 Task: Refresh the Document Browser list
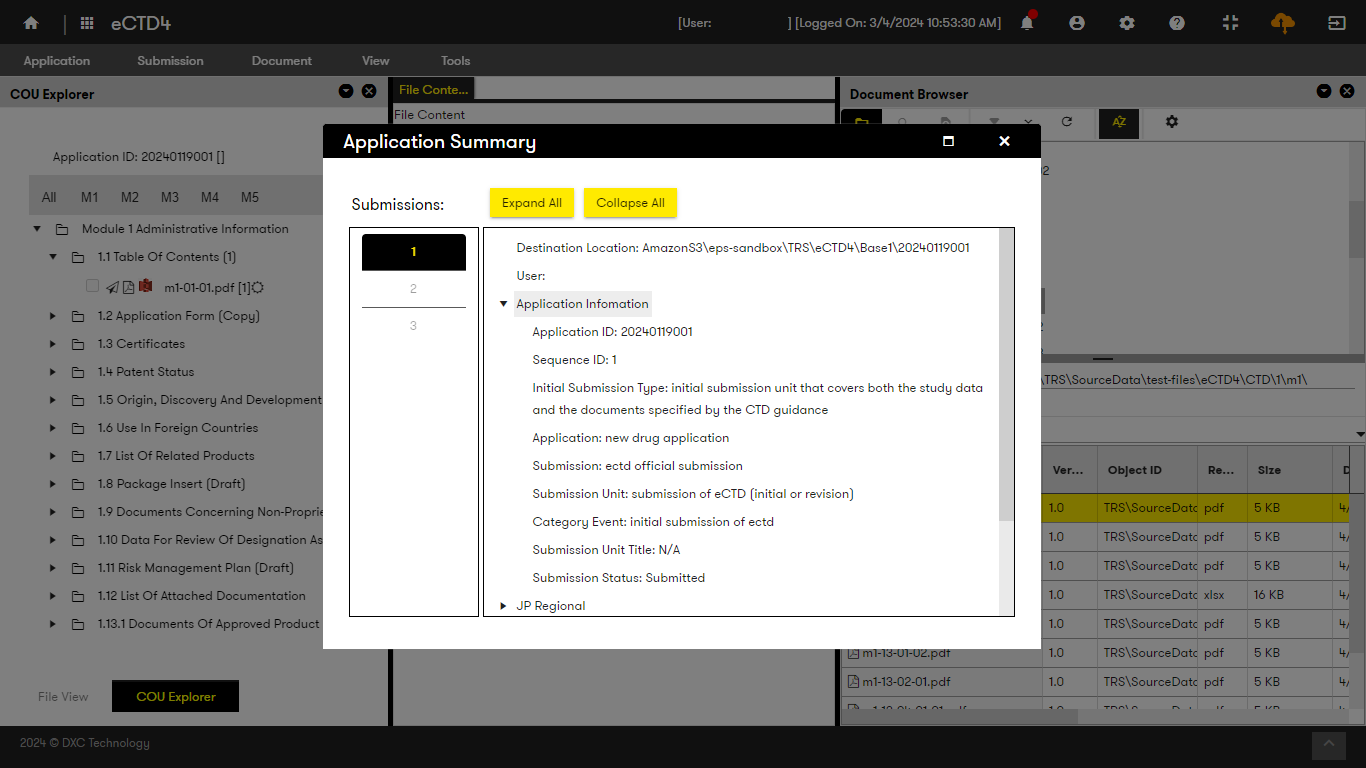[1067, 121]
